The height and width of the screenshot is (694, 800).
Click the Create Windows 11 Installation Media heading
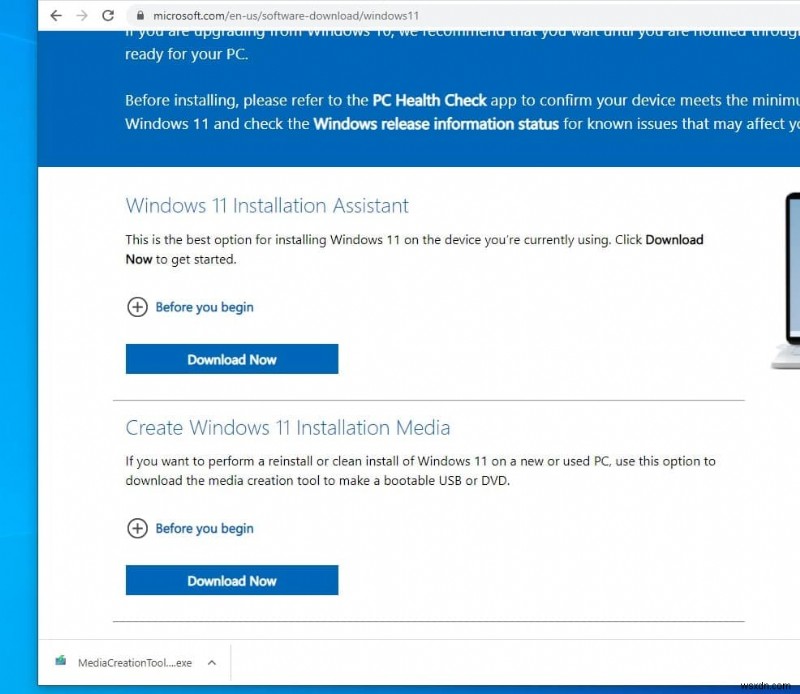288,427
